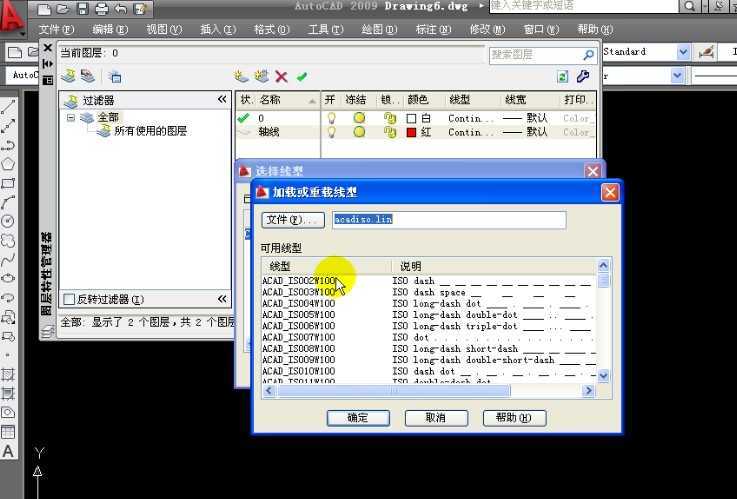Open layer Settings wrench icon
Image resolution: width=737 pixels, height=499 pixels.
[583, 76]
